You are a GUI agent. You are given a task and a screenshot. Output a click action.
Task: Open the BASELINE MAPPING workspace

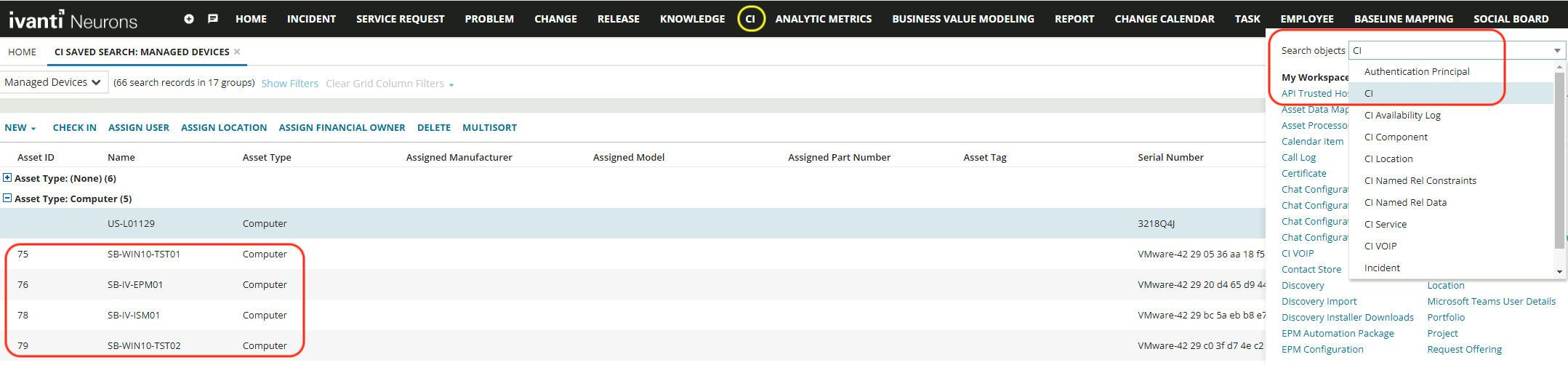pos(1404,19)
